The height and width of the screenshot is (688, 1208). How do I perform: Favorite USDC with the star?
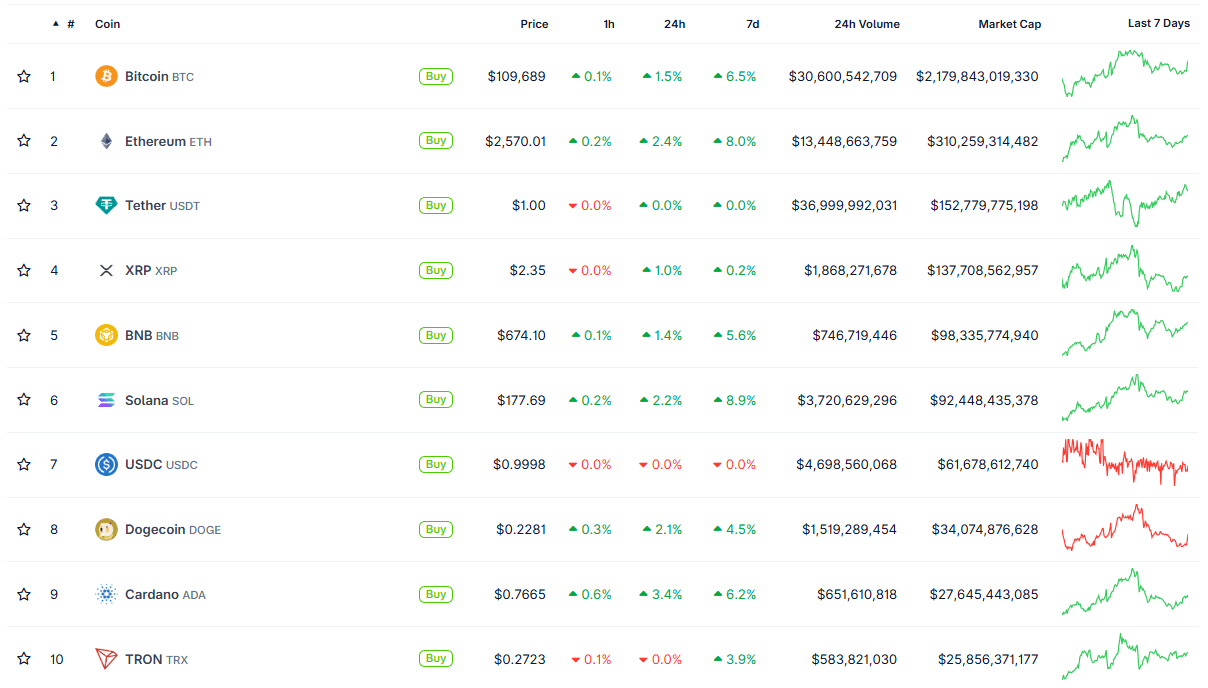pos(24,464)
